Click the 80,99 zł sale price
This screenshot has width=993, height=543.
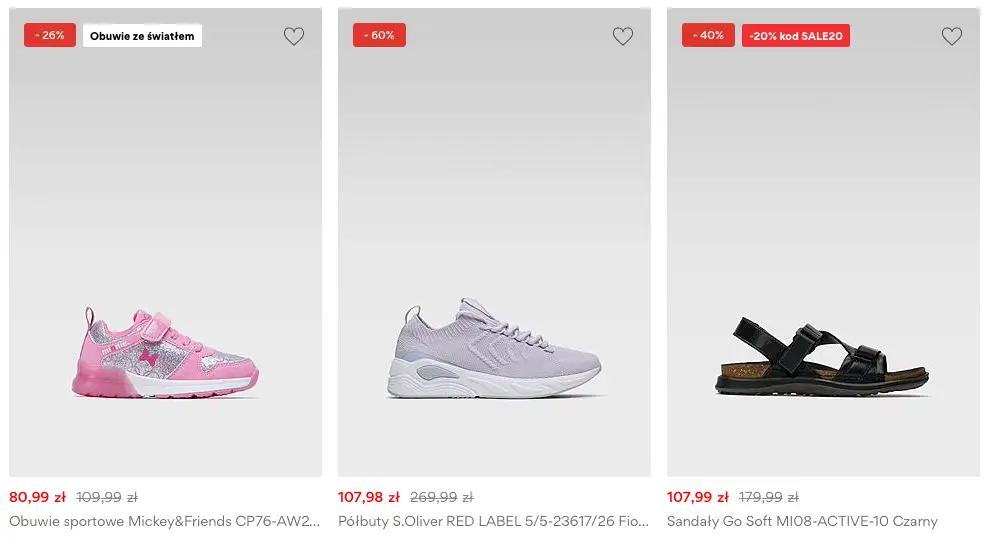[x=37, y=497]
